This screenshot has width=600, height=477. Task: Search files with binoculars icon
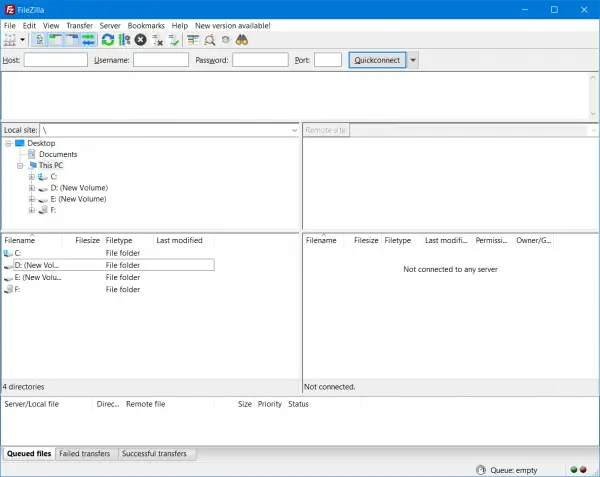[x=242, y=40]
